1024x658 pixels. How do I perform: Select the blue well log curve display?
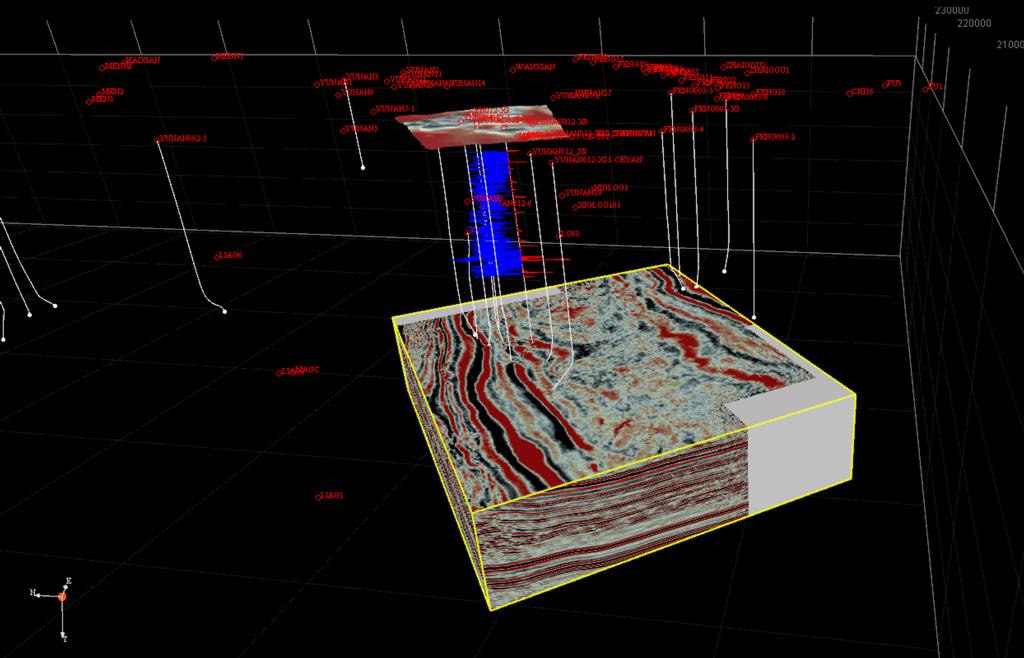[488, 215]
